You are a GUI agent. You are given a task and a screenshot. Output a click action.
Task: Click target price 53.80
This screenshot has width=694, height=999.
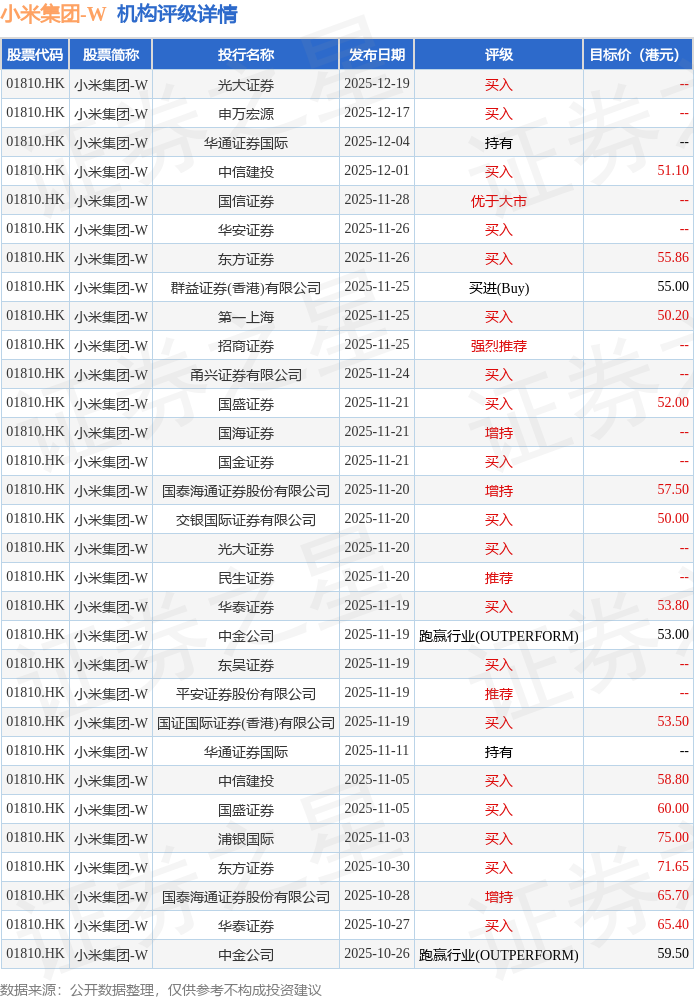[673, 606]
